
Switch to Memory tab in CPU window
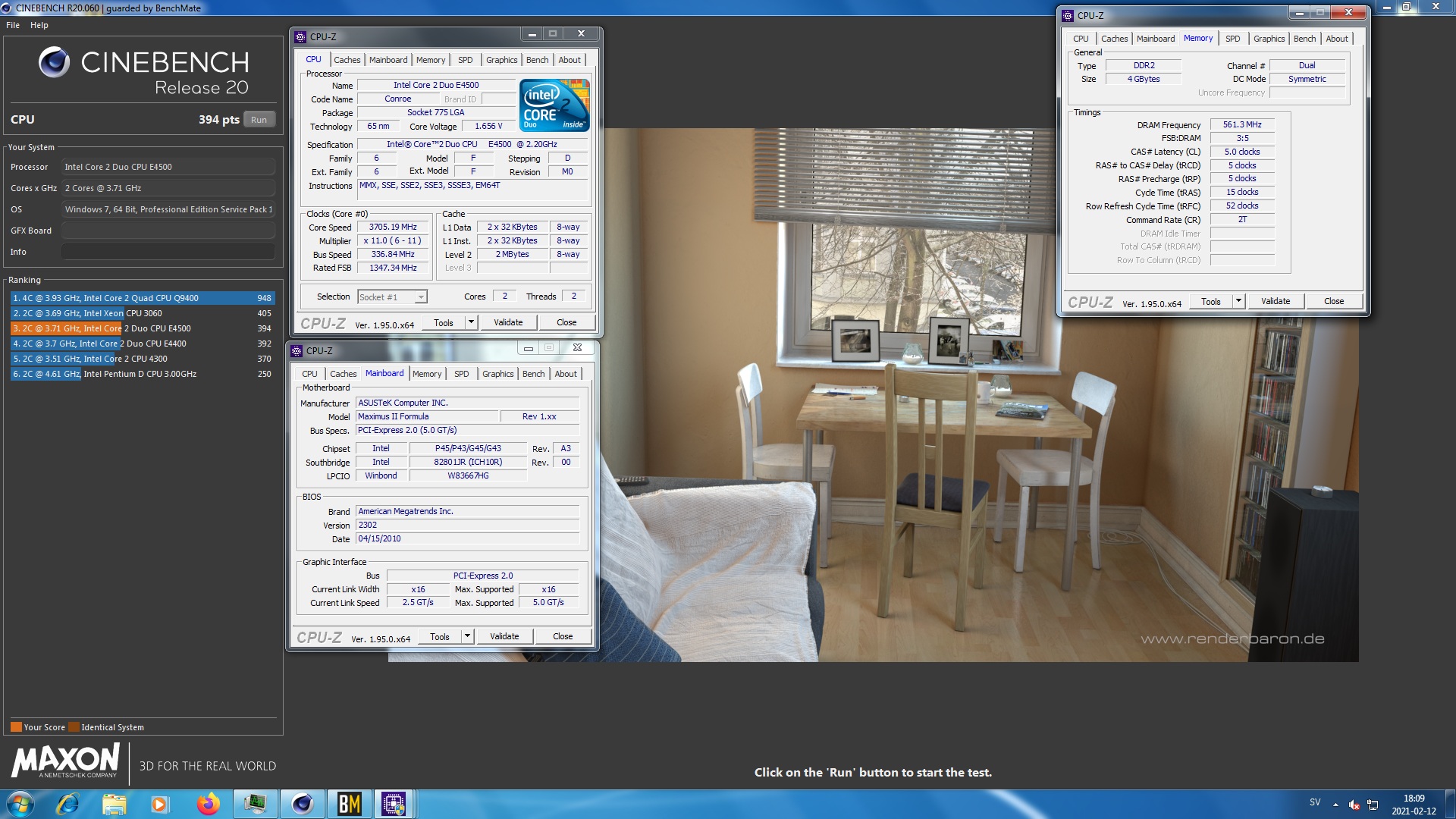point(431,60)
